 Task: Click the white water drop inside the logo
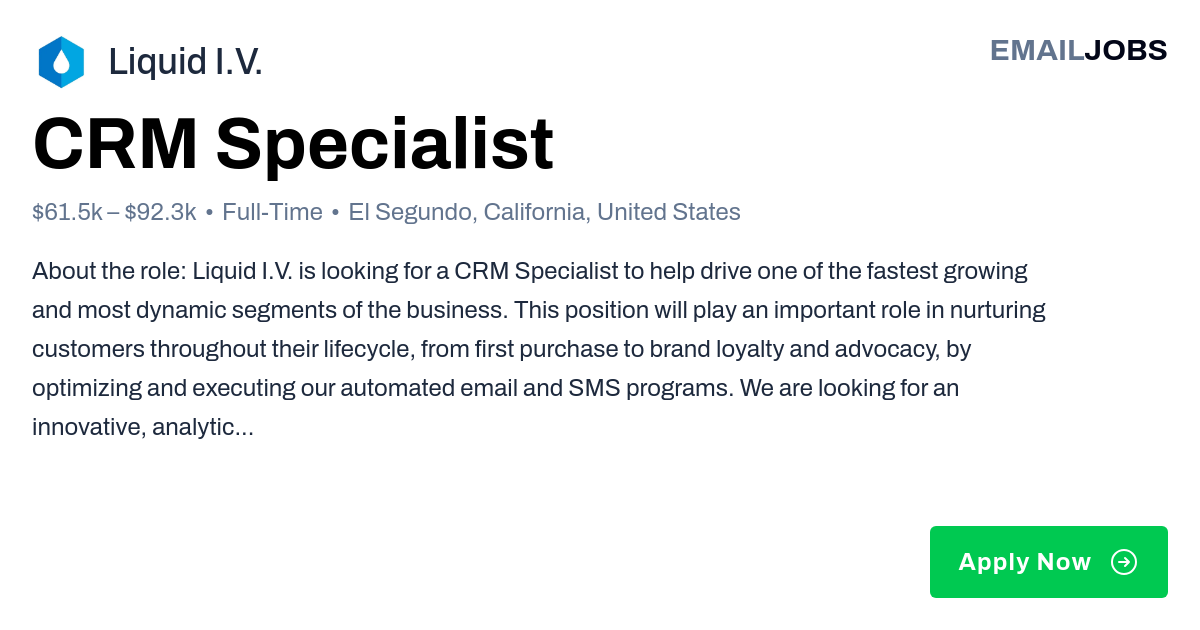61,63
